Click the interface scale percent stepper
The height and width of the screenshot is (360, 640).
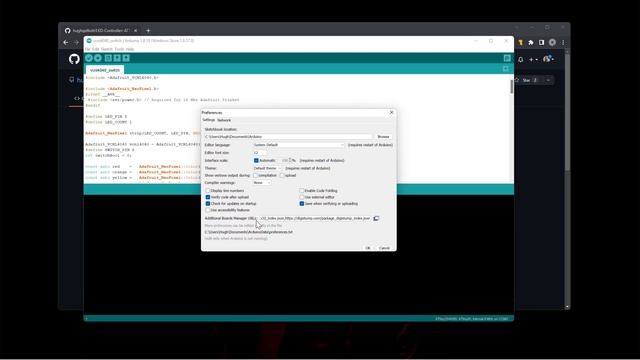[289, 160]
